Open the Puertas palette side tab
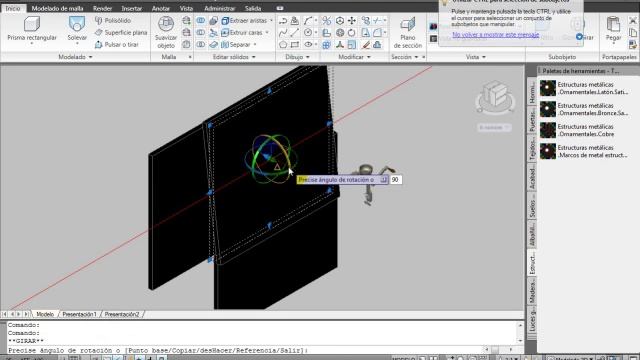 click(532, 120)
